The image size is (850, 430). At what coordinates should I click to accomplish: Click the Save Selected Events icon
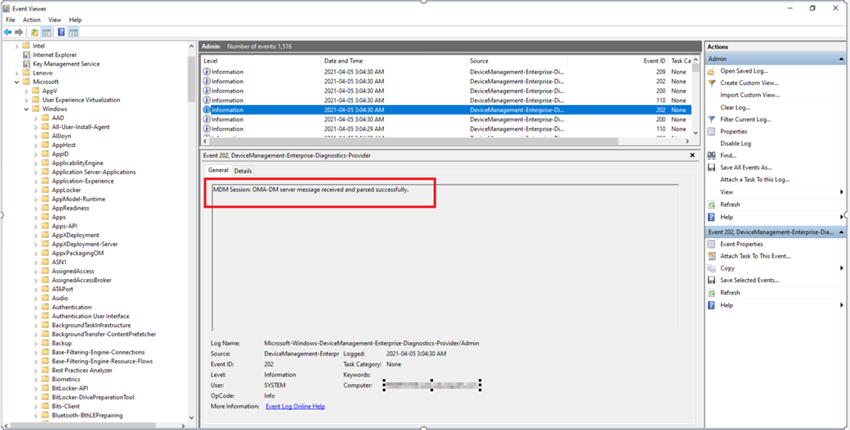[x=711, y=280]
